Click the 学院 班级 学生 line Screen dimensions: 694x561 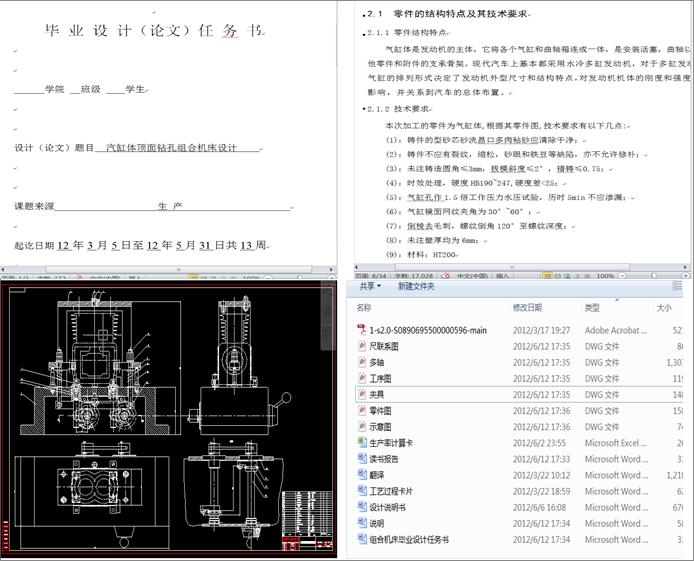tap(81, 89)
